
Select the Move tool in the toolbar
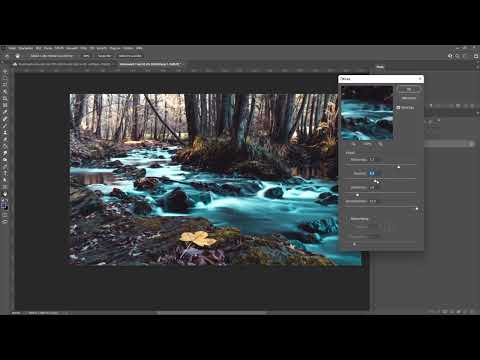[x=5, y=72]
